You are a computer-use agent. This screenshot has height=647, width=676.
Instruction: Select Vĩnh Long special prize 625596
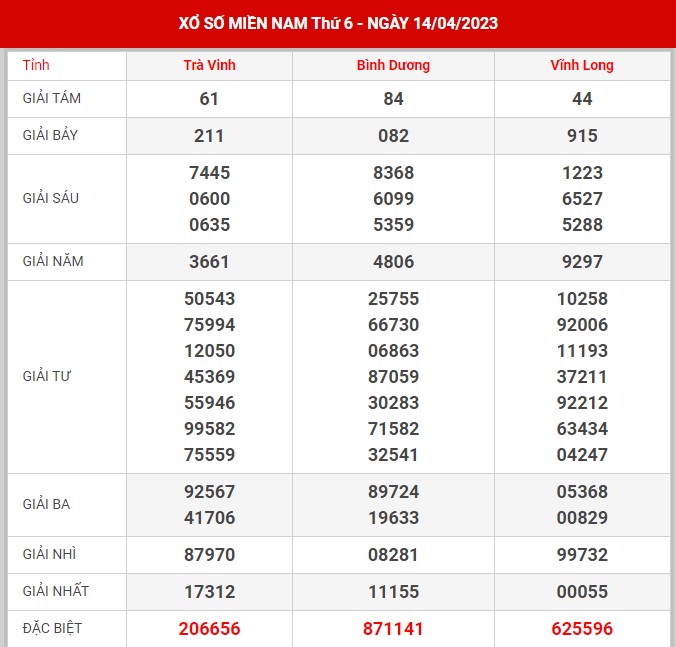[582, 628]
